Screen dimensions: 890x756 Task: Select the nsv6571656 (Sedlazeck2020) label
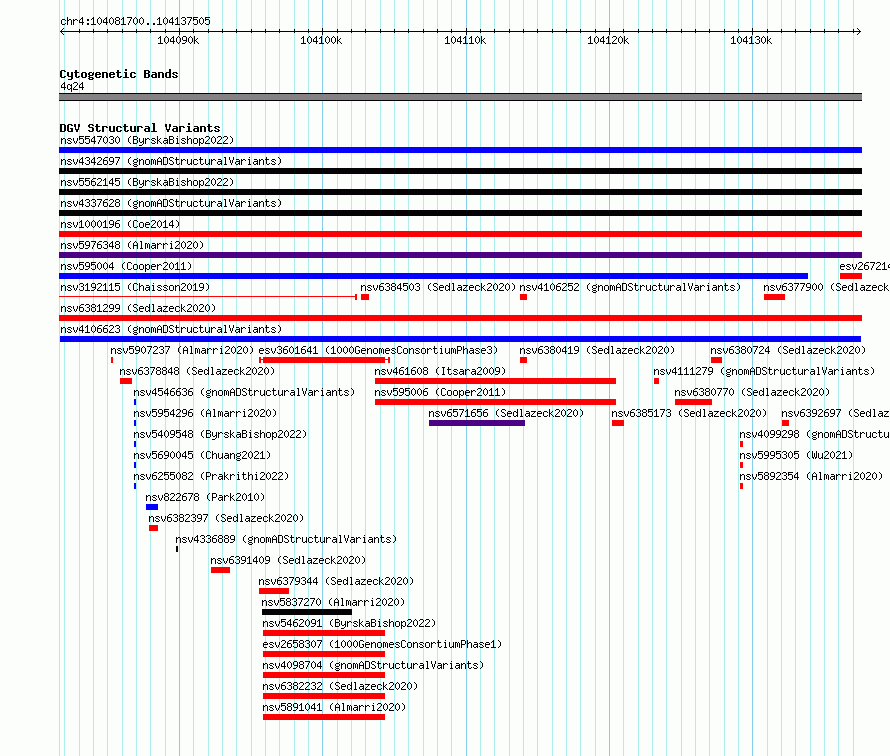tap(506, 413)
